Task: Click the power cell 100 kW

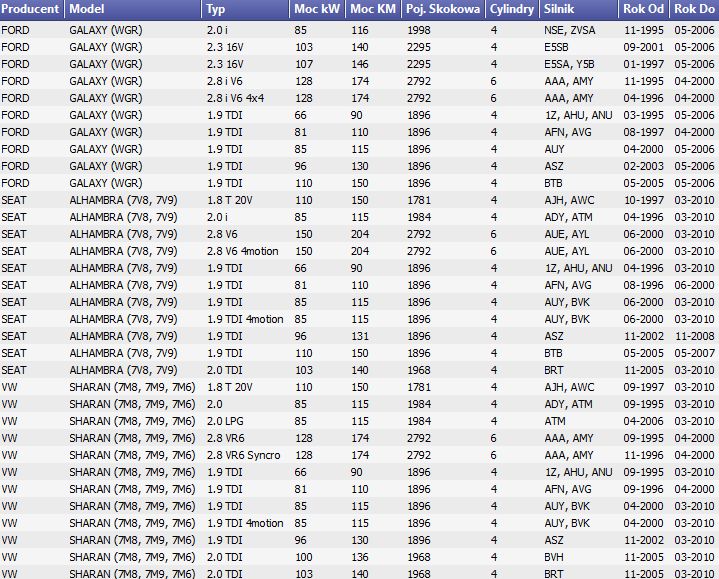Action: 304,557
